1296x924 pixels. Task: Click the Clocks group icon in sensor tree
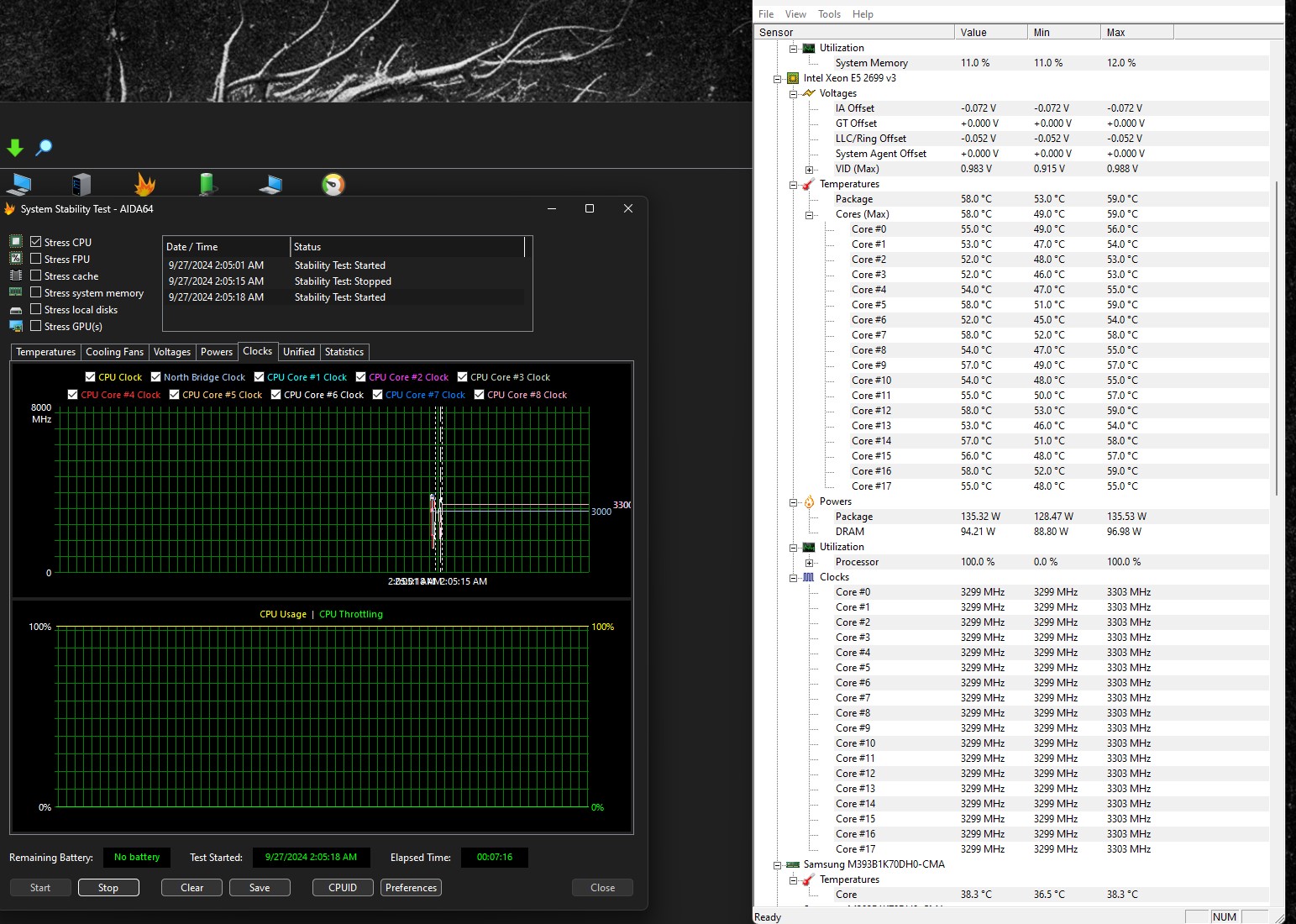[x=809, y=577]
